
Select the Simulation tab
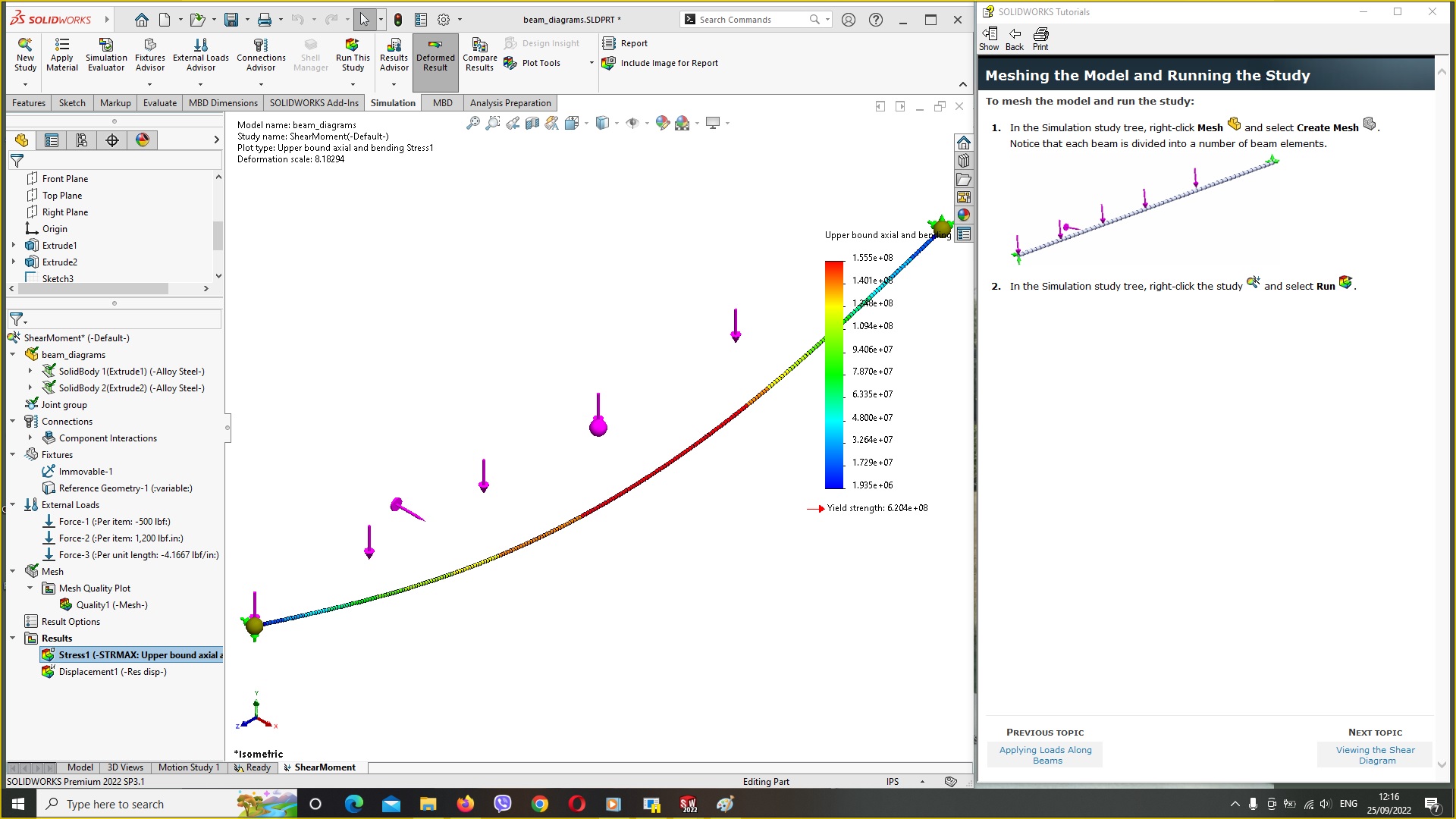[392, 103]
